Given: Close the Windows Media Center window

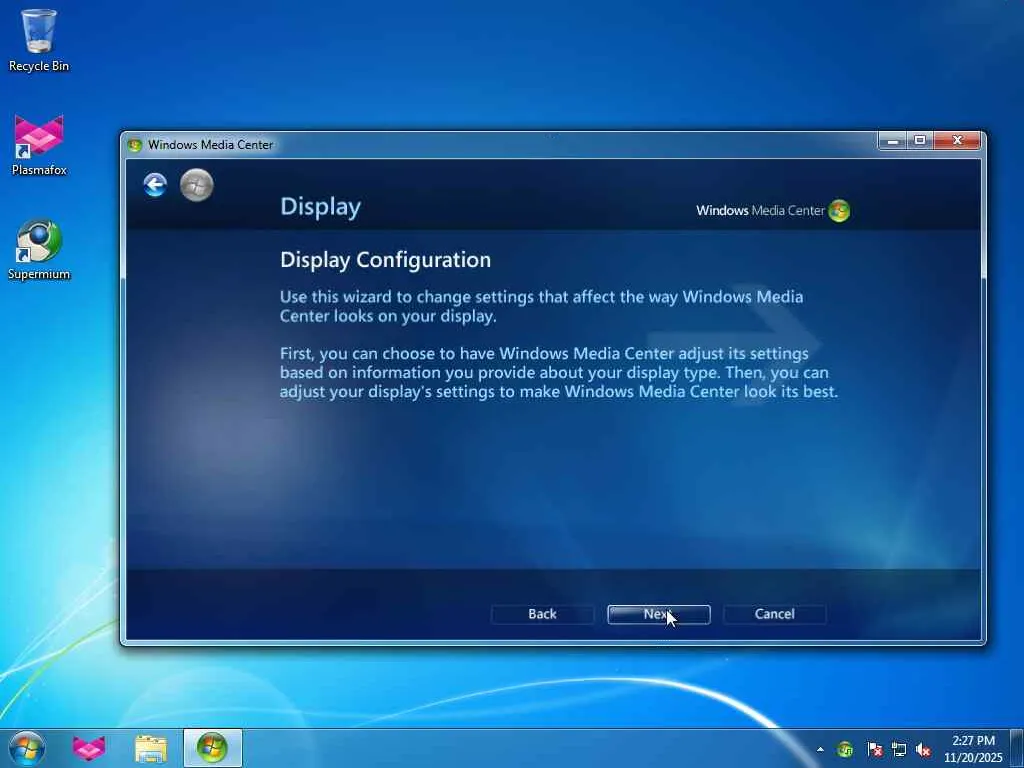Looking at the screenshot, I should (957, 140).
